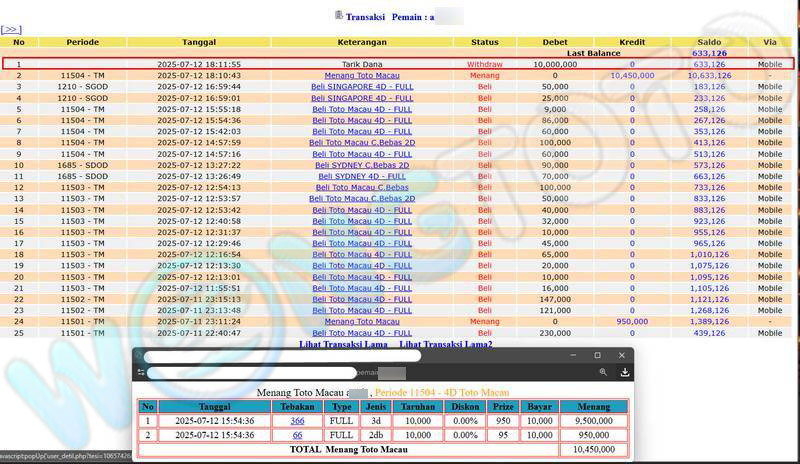Screen dimensions: 800x464
Task: Open Beli SINGAPORE 4D link at 16:59:44
Action: [362, 87]
